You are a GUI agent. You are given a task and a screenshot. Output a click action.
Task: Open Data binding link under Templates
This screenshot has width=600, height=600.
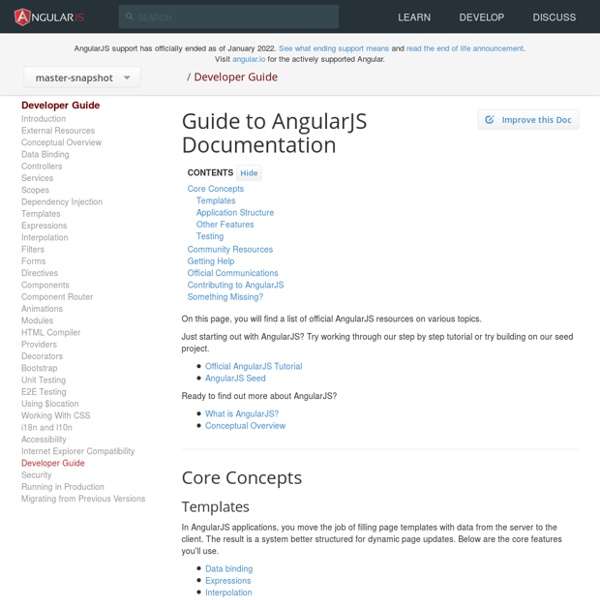pyautogui.click(x=229, y=569)
